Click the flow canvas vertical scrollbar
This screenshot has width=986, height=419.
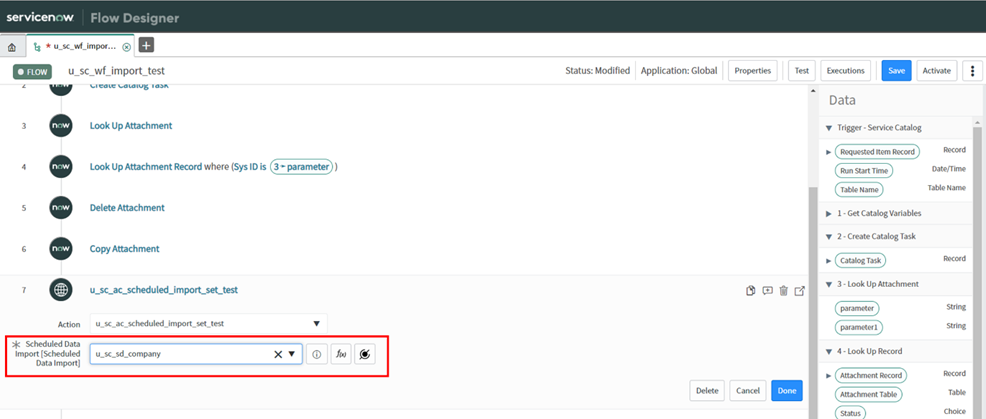[x=811, y=302]
